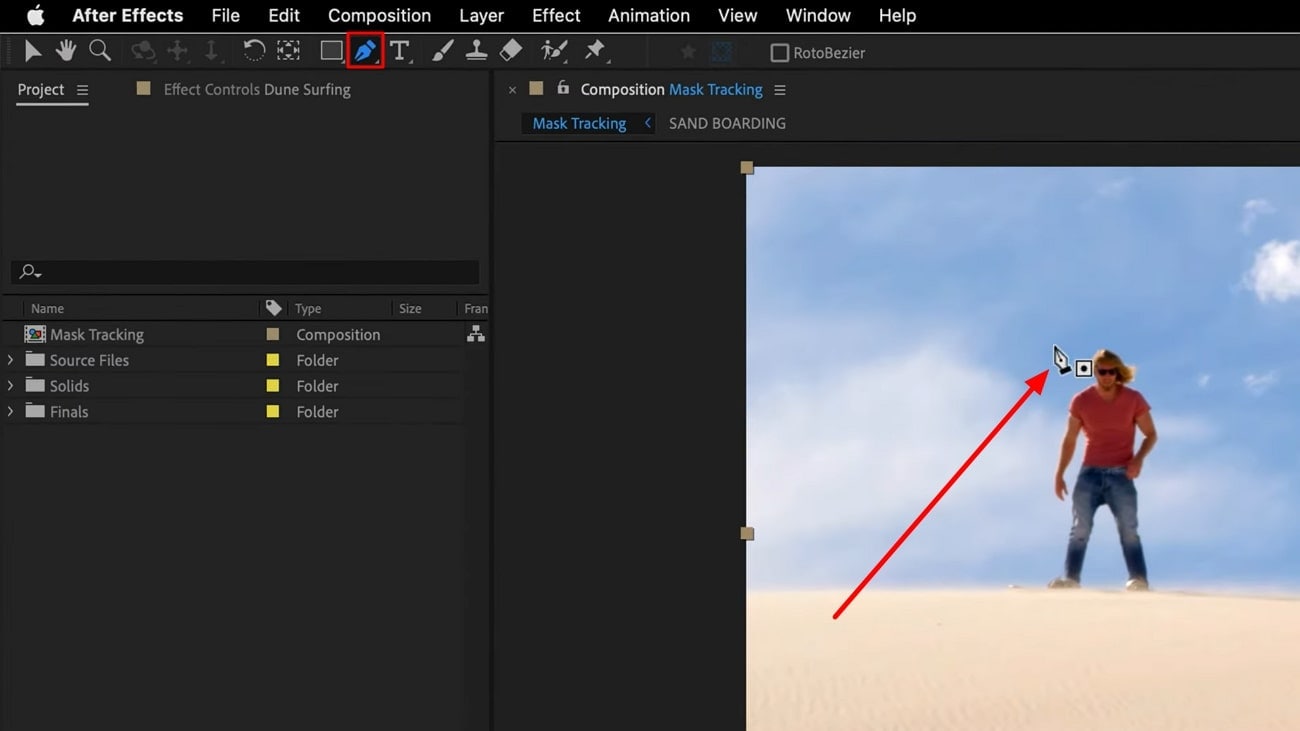
Task: Switch to the Project panel tab
Action: (41, 90)
